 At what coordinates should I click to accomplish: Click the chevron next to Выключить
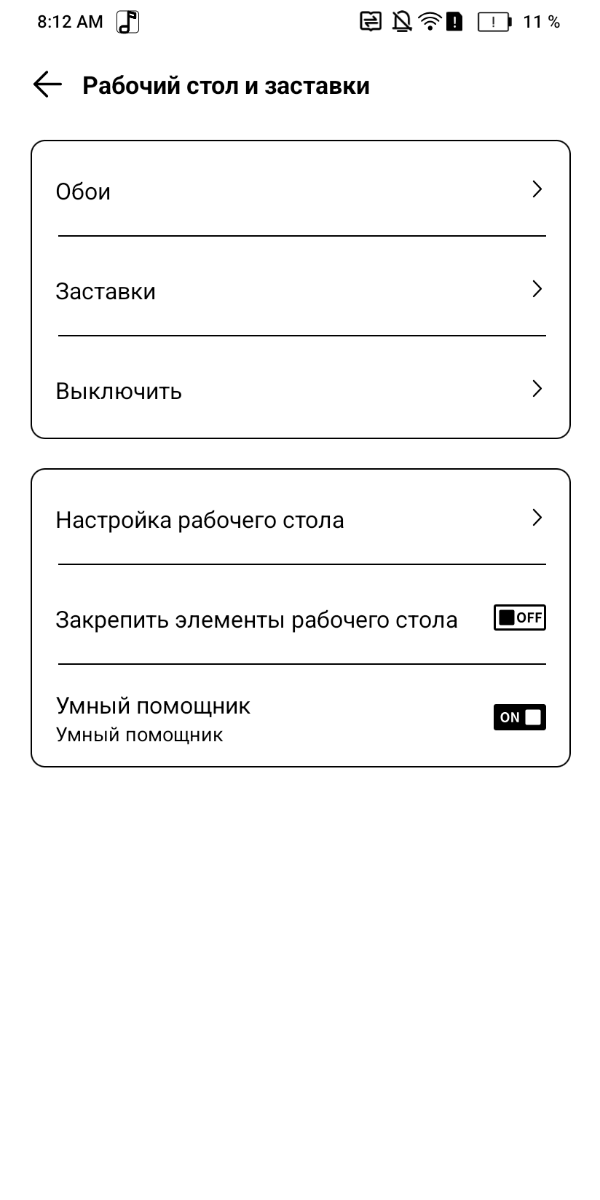coord(537,389)
